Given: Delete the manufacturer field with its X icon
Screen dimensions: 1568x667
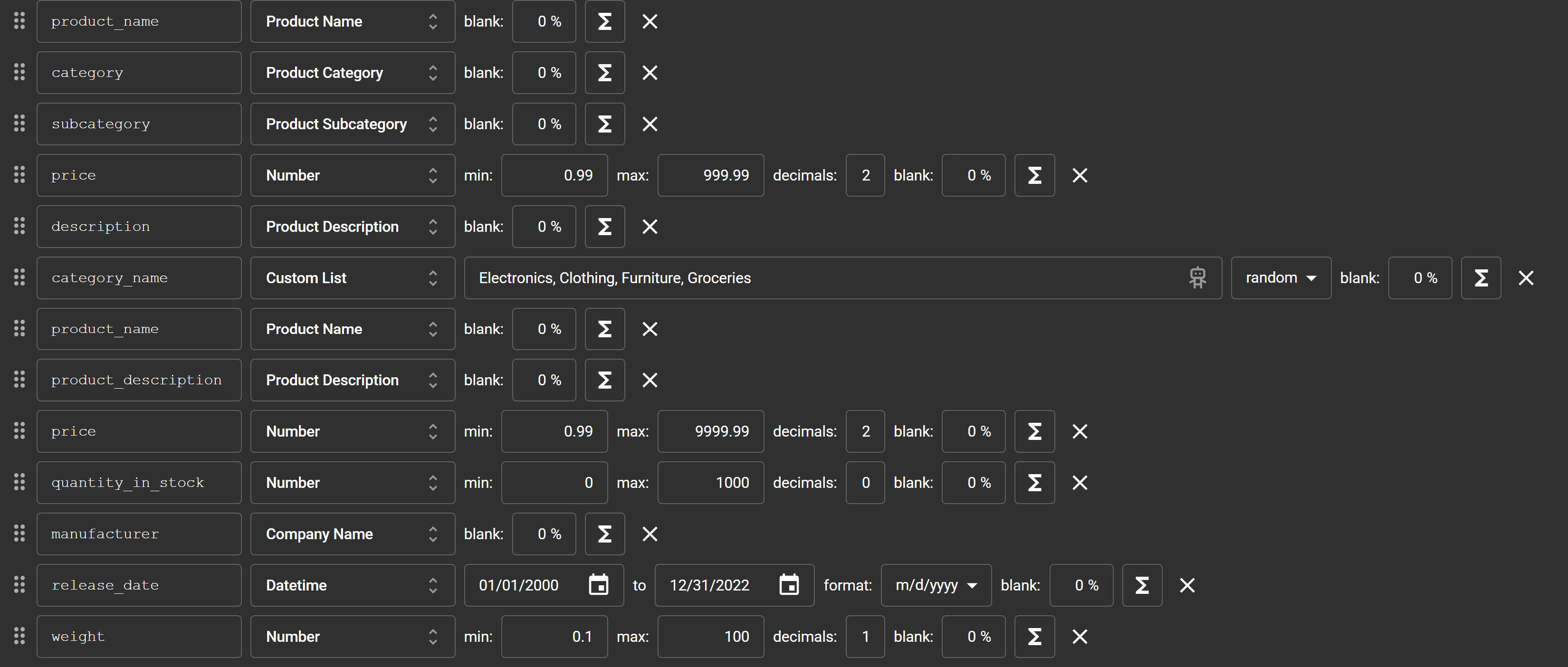Looking at the screenshot, I should pos(650,534).
